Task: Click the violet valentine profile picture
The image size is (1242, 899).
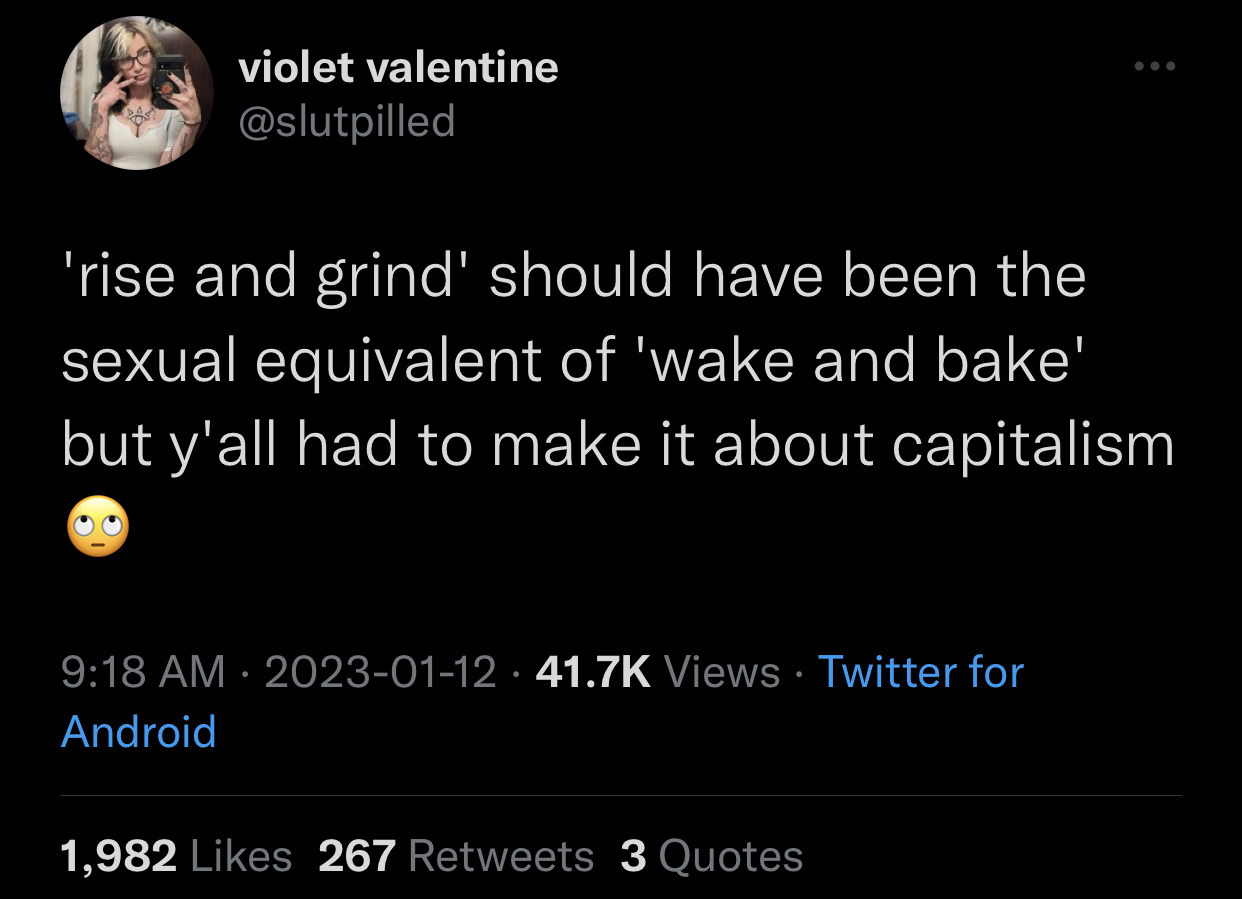Action: [x=137, y=93]
